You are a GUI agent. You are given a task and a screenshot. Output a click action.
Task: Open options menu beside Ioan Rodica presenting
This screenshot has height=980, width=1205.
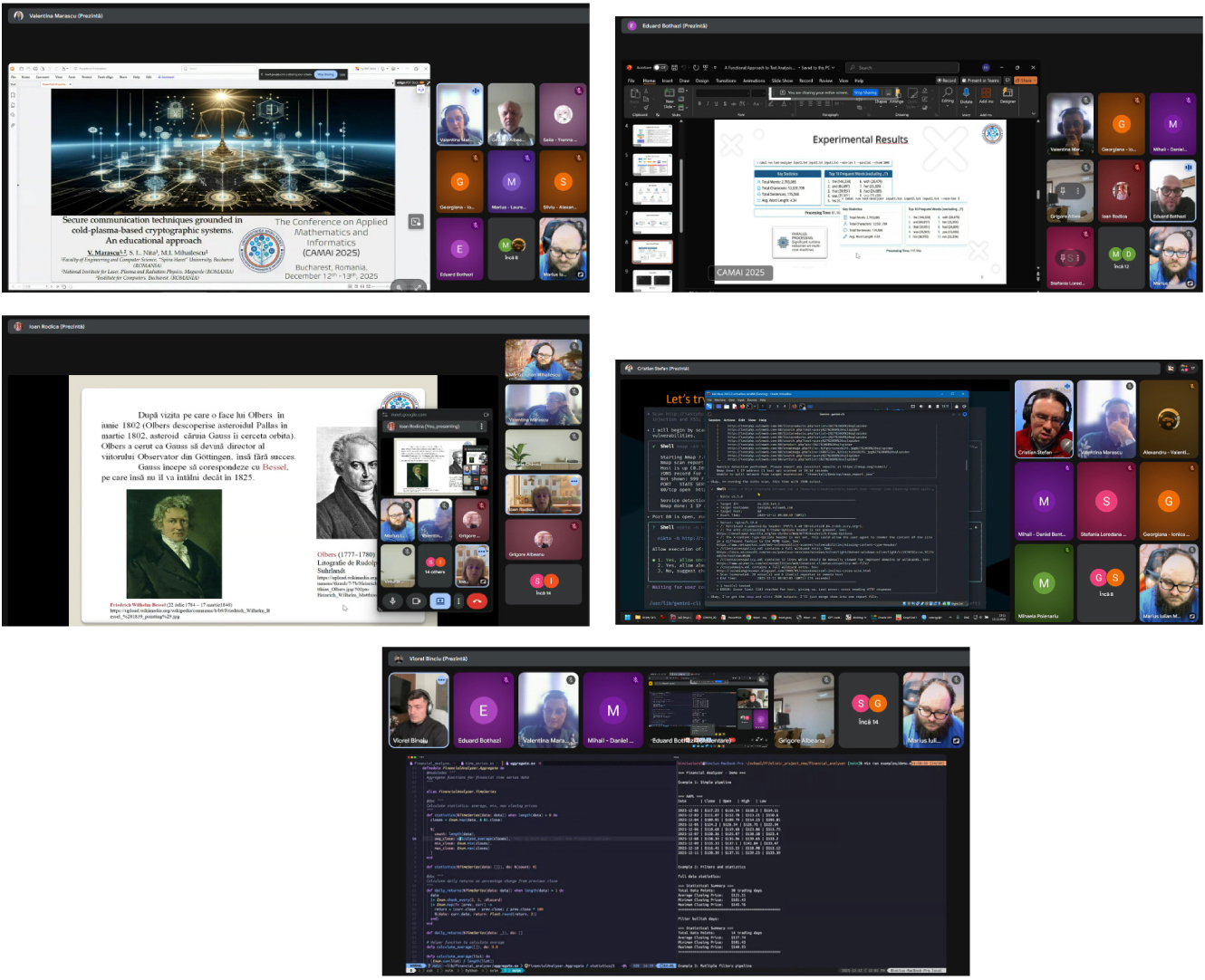(x=481, y=426)
